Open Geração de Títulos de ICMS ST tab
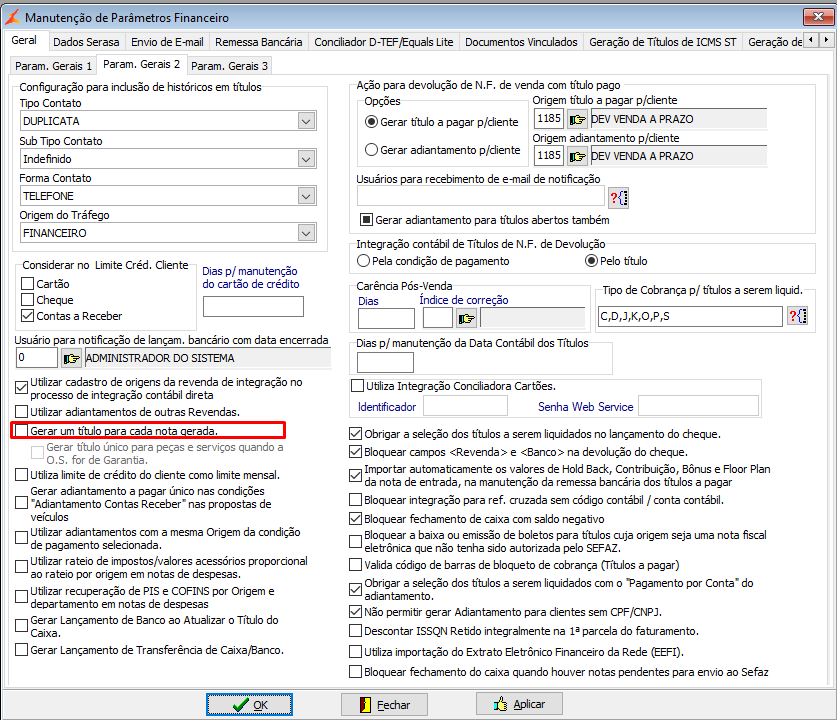 tap(662, 42)
